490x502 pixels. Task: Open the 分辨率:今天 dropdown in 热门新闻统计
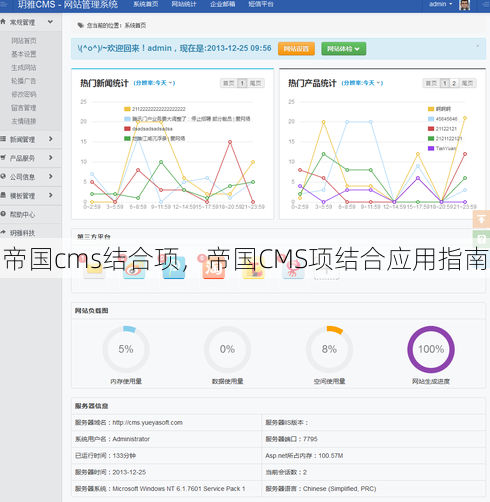(154, 83)
